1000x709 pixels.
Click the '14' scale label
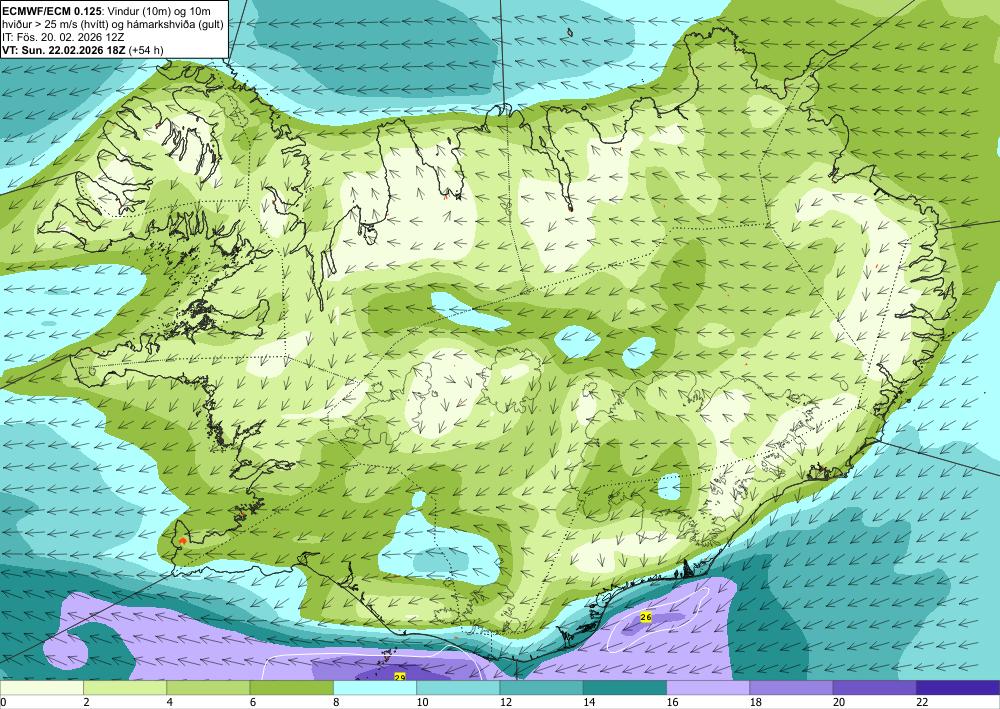coord(589,703)
